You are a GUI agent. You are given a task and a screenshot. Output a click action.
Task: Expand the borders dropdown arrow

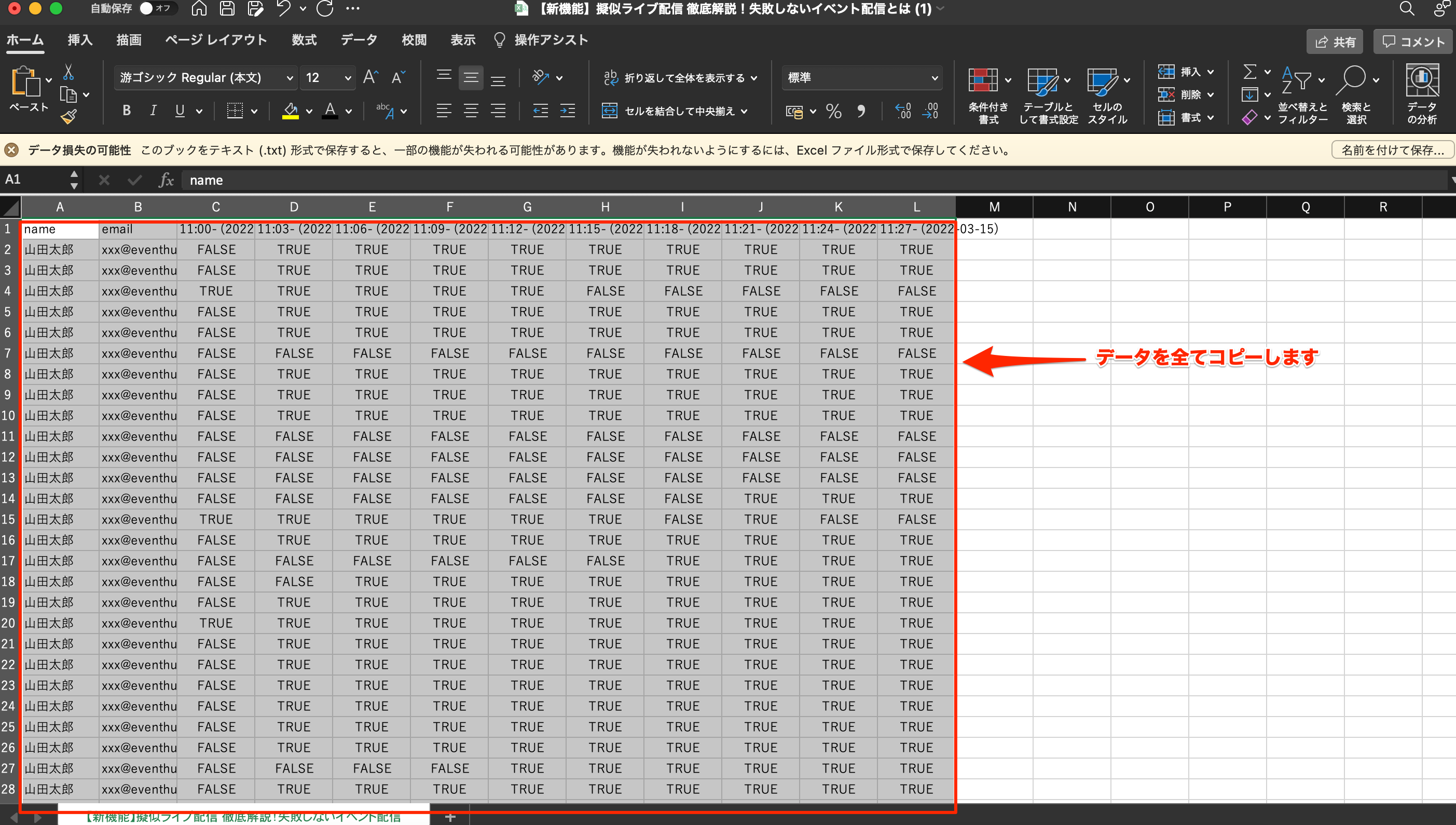(x=254, y=111)
